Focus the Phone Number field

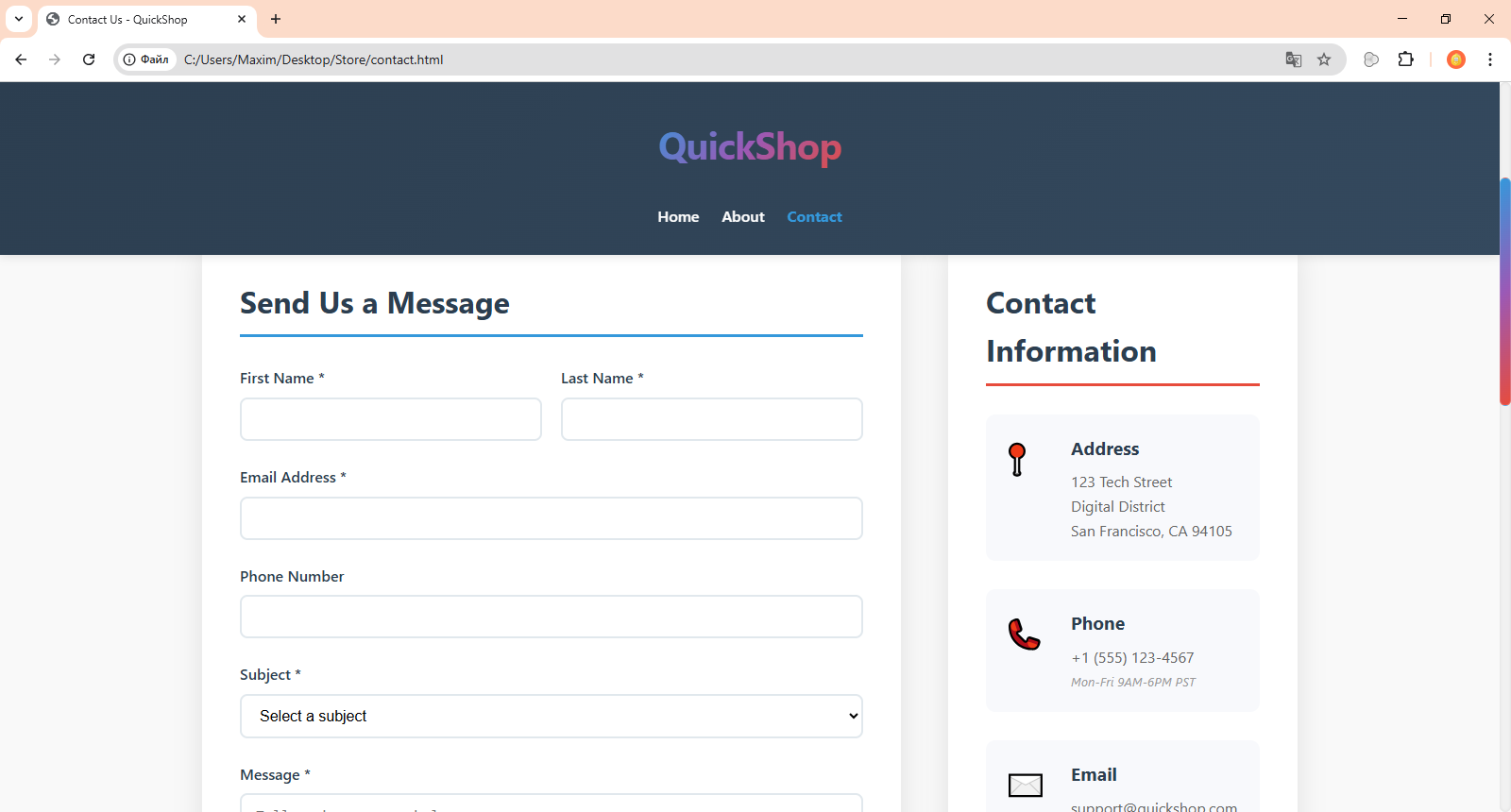click(552, 617)
